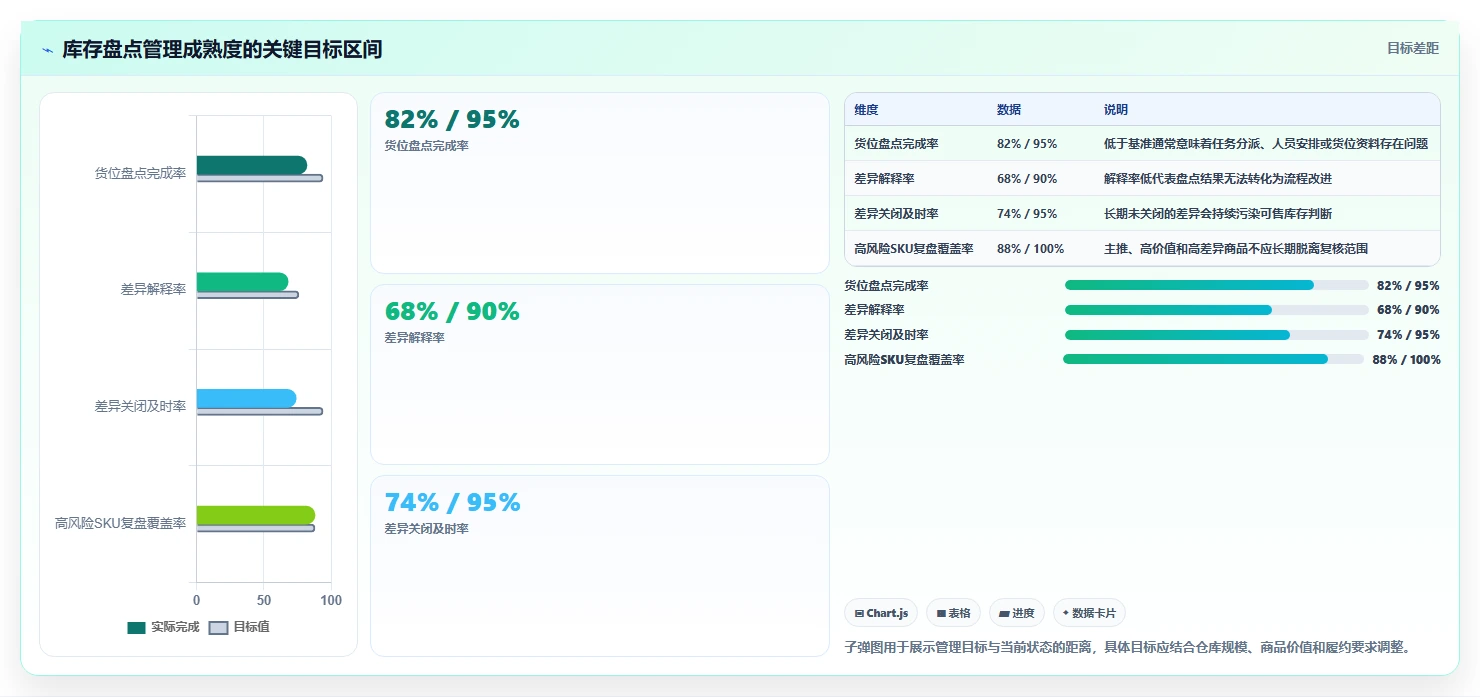Click the 74% / 95% progress value label

click(x=1408, y=335)
